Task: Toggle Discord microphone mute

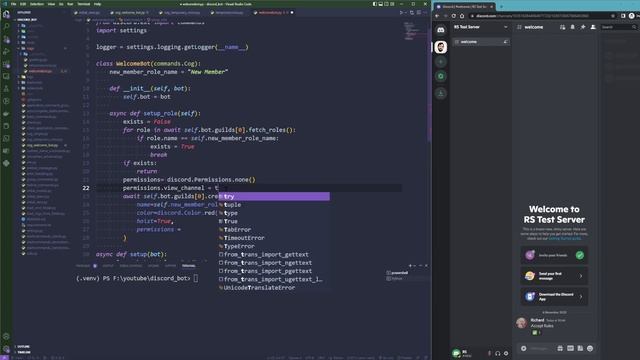Action: [x=489, y=353]
